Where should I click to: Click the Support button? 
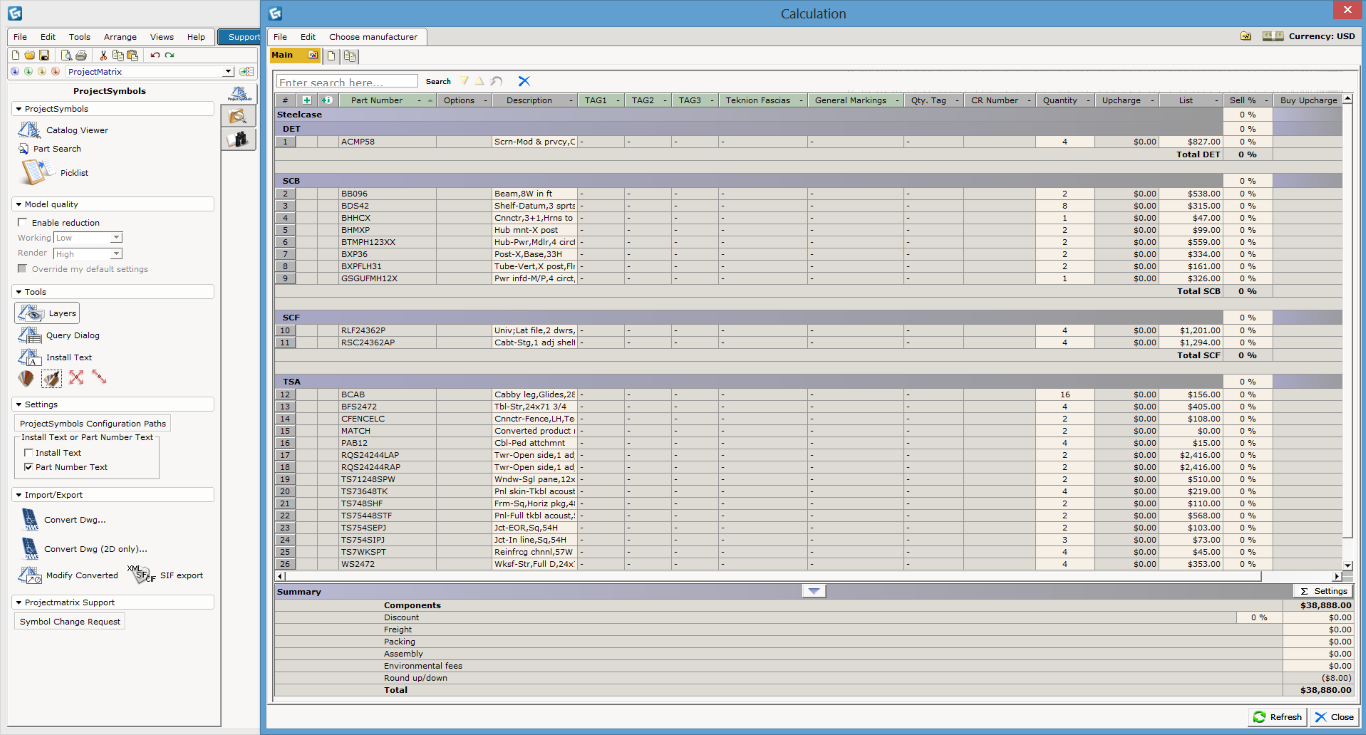[239, 37]
